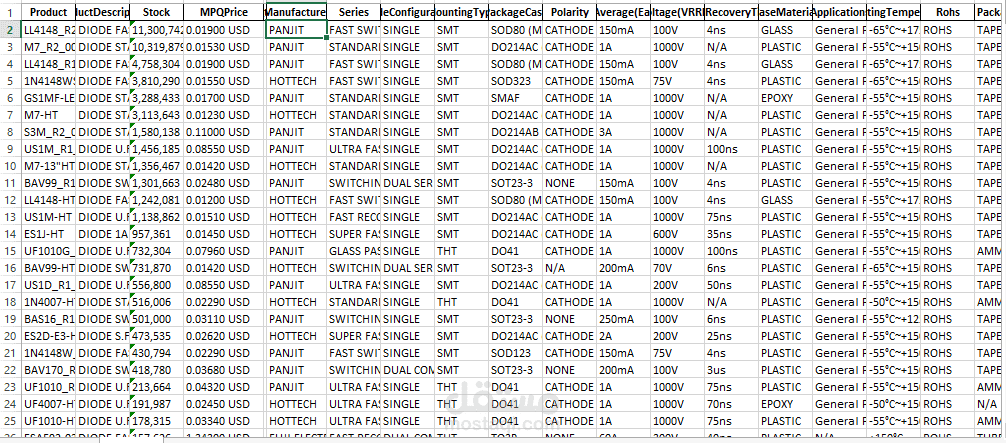The height and width of the screenshot is (443, 1006).
Task: Click THT cell in row 15
Action: [461, 251]
